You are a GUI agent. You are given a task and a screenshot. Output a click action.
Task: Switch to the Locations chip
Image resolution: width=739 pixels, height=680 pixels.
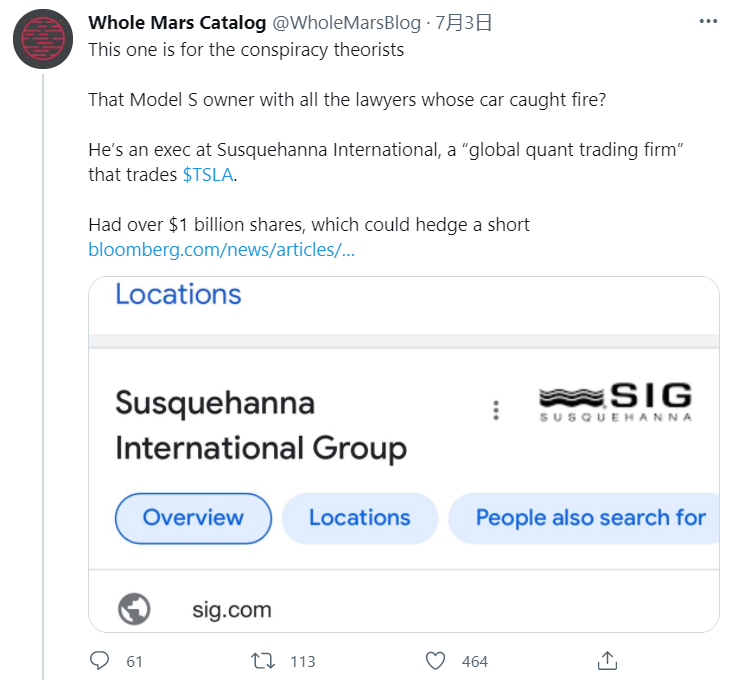point(360,518)
